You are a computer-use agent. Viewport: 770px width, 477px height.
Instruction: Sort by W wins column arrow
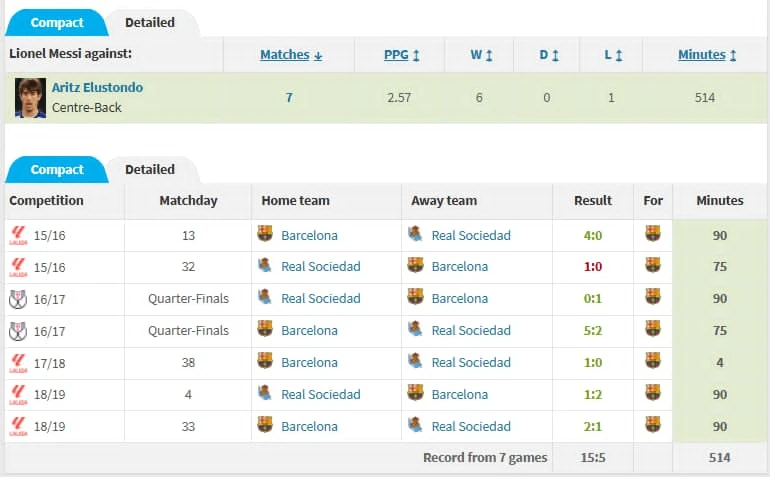(489, 55)
